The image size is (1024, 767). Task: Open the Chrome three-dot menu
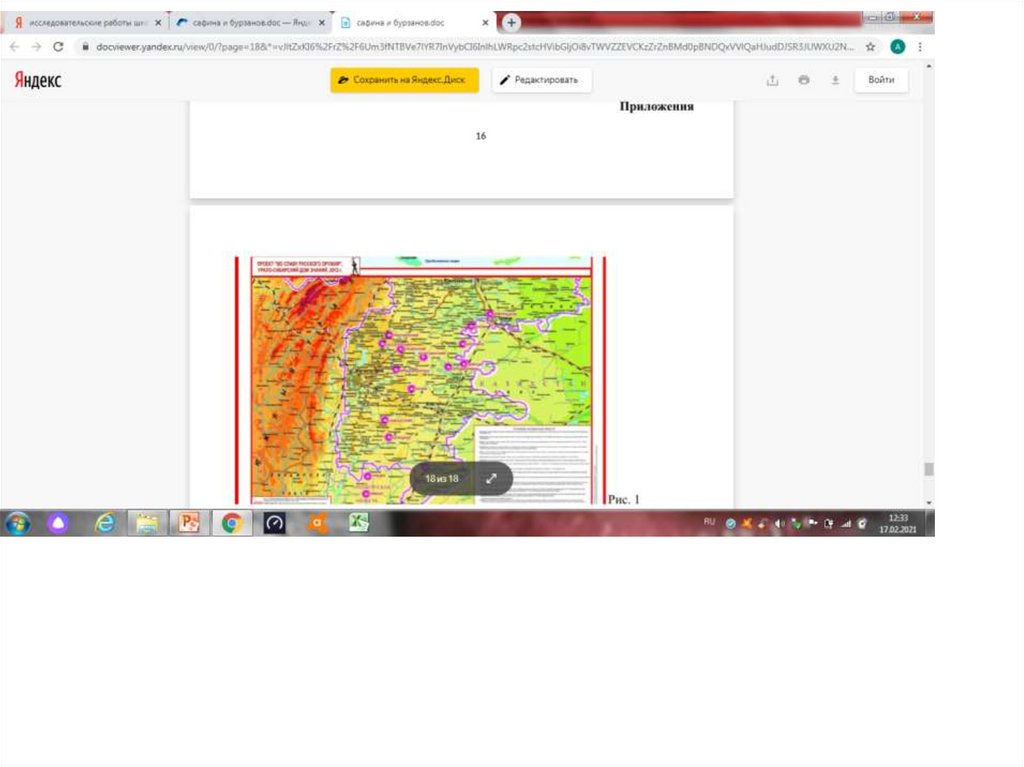point(919,47)
